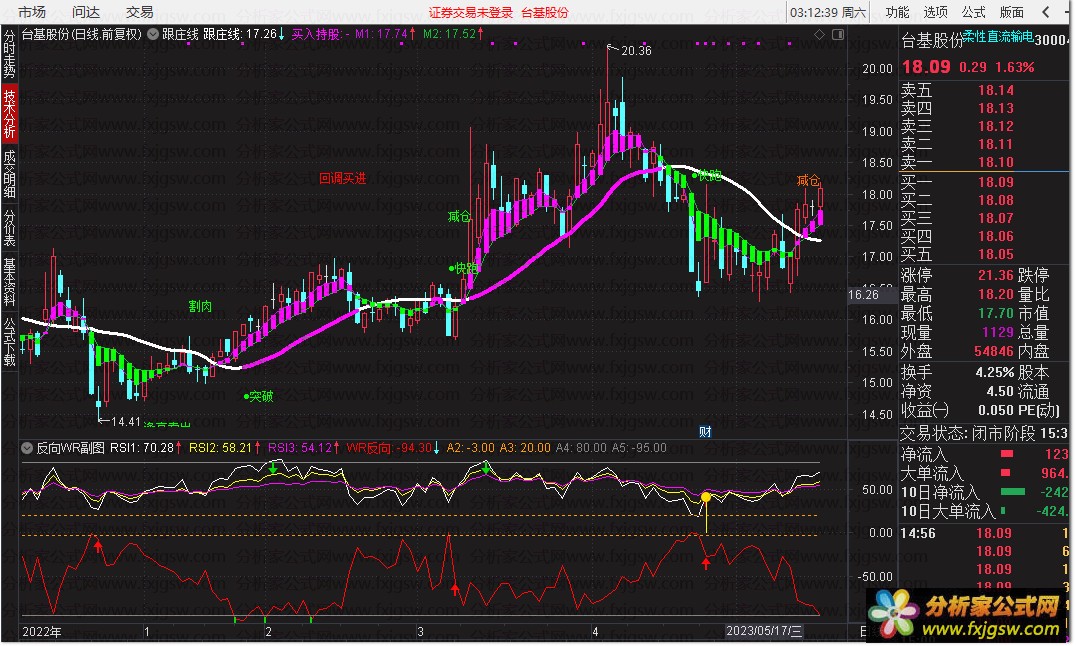Image resolution: width=1076 pixels, height=646 pixels.
Task: Click the 最高 value 18.20
Action: point(996,295)
